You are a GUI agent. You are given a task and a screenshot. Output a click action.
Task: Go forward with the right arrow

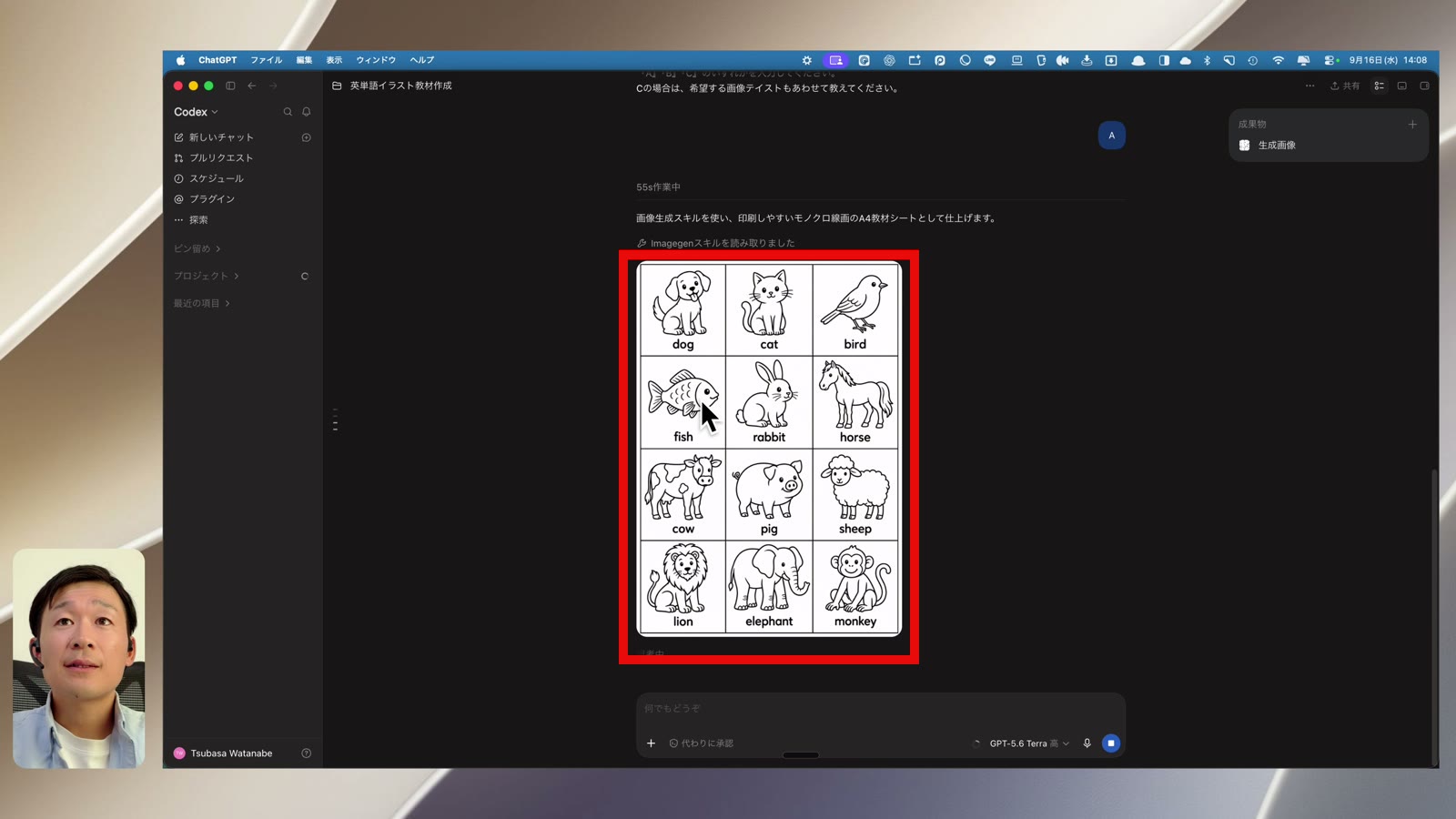[x=273, y=86]
